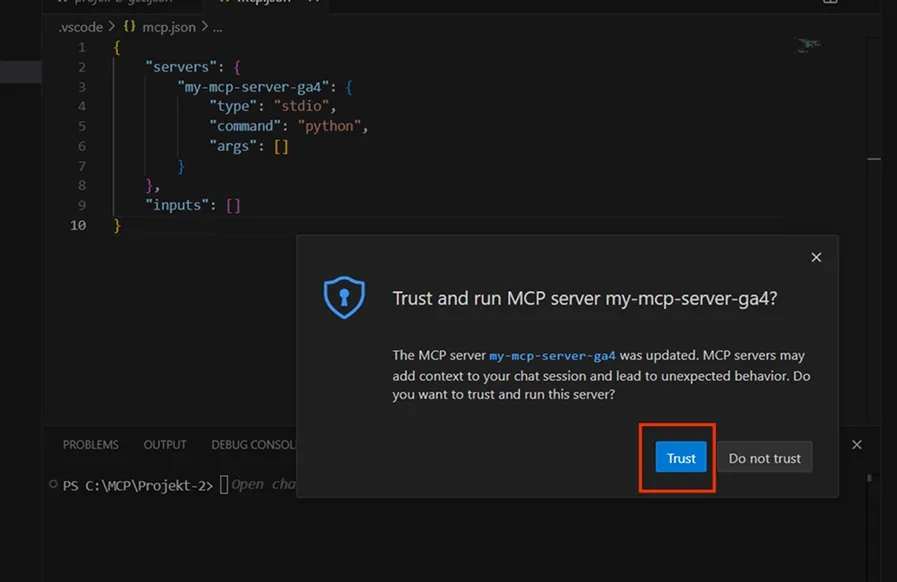The image size is (897, 582).
Task: Click .vscode folder in breadcrumb
Action: click(80, 27)
